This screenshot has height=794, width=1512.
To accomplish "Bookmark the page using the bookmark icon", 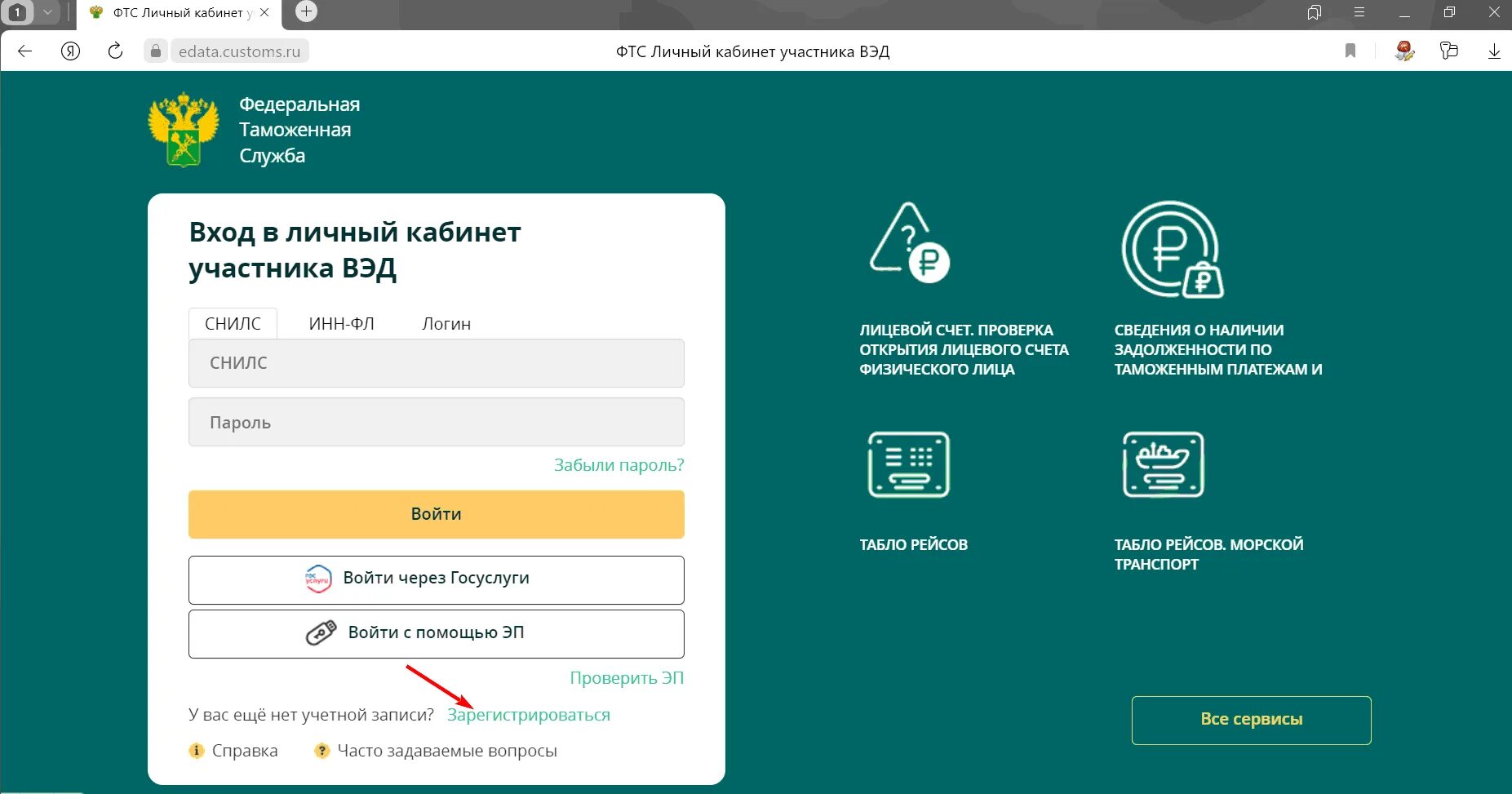I will 1350,51.
